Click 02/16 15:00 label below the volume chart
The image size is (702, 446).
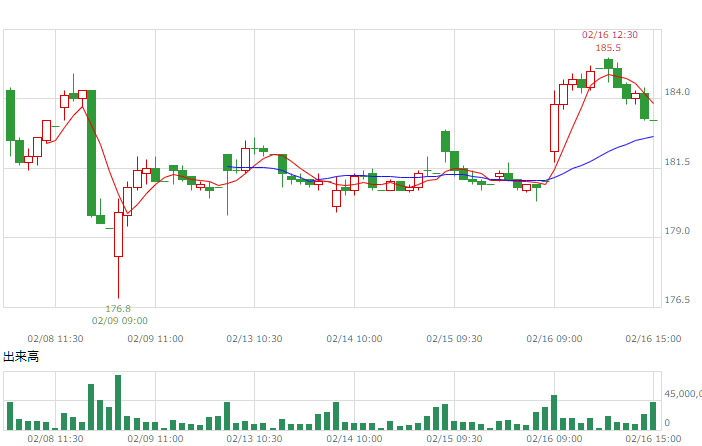click(x=653, y=438)
